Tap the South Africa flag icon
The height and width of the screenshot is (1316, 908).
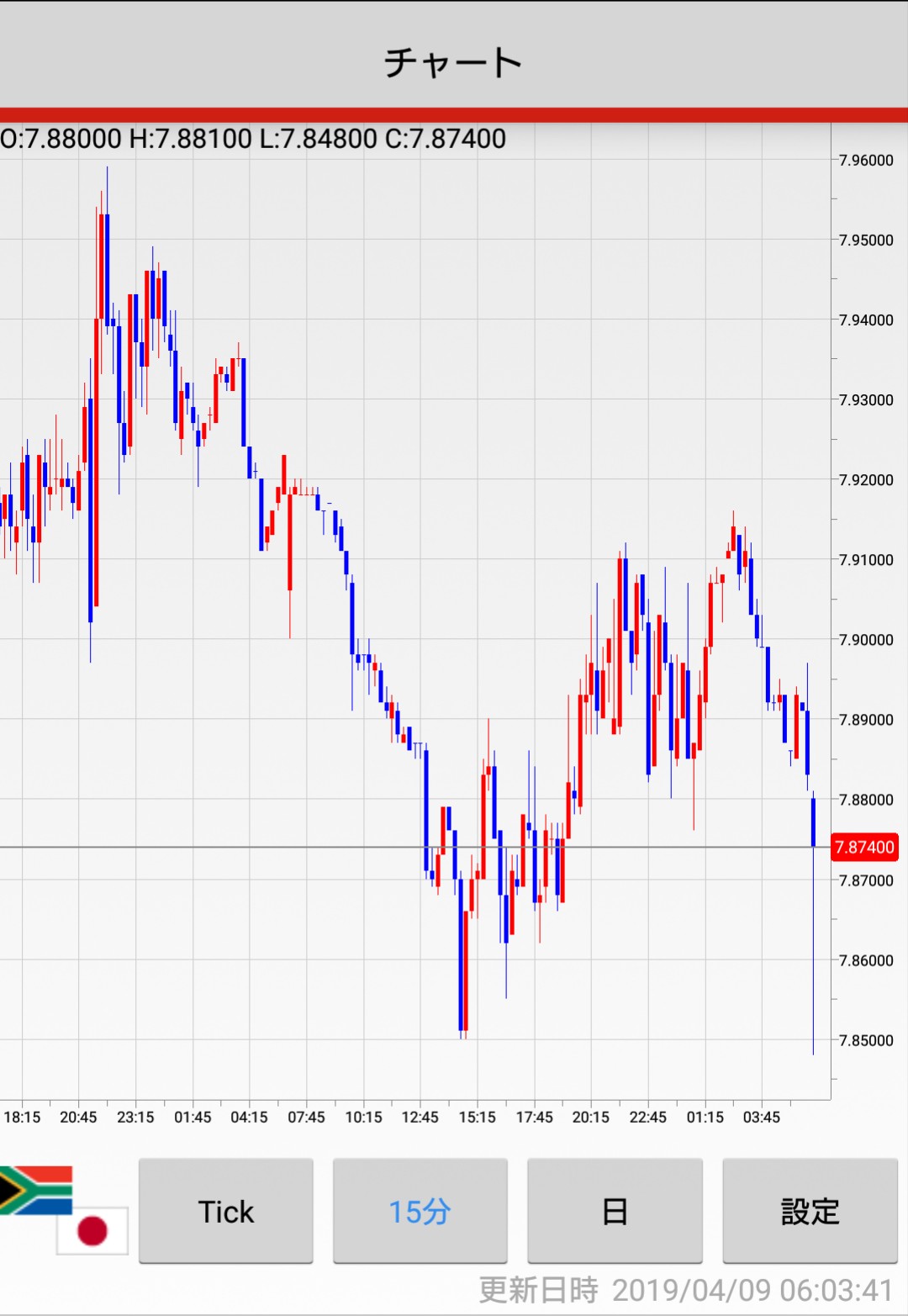[35, 1189]
